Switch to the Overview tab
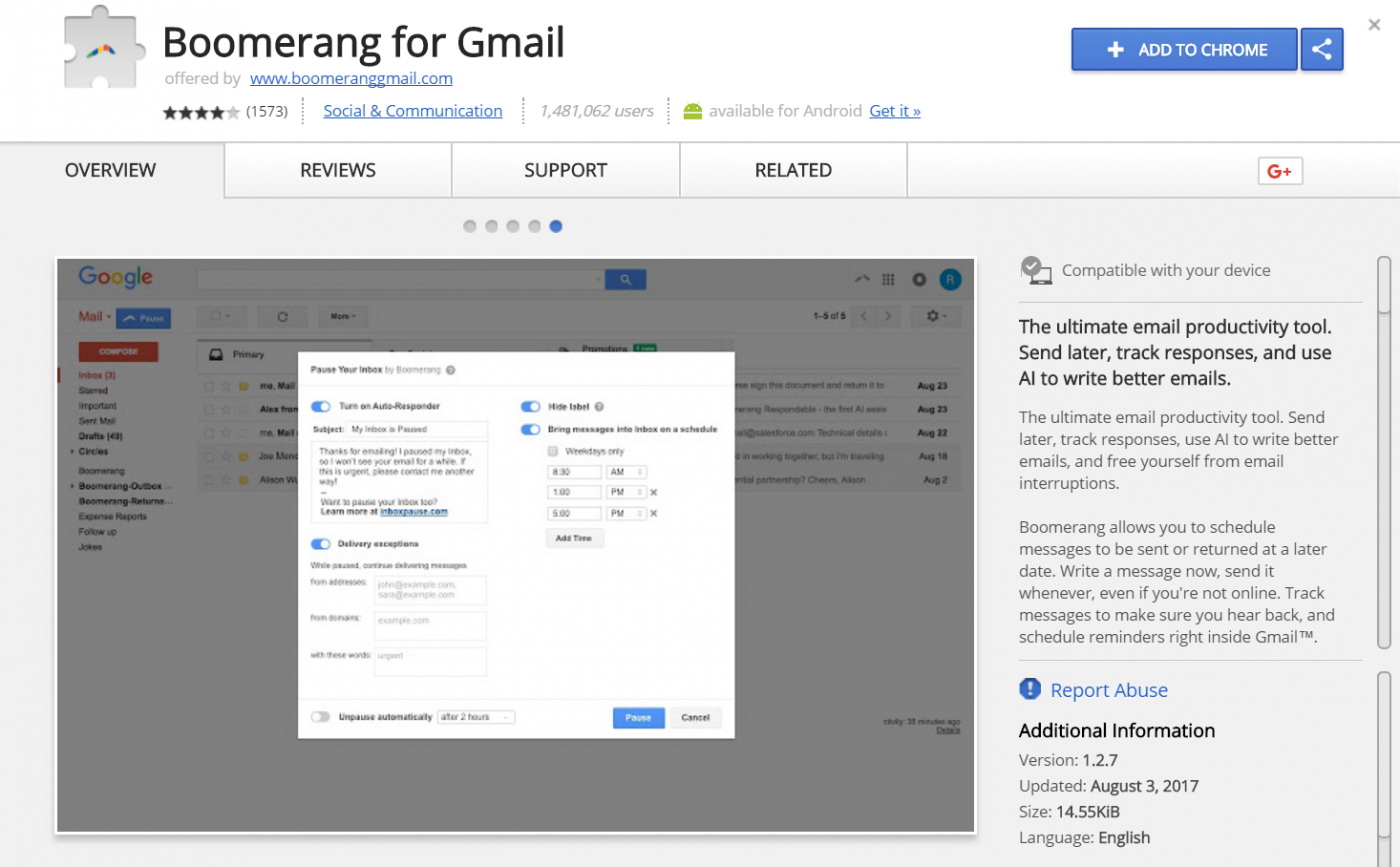Screen dimensions: 1400x867 [111, 170]
